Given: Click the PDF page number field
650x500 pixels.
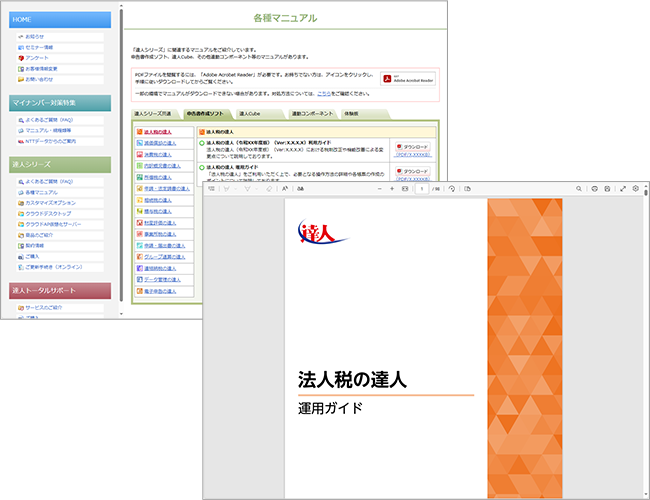Looking at the screenshot, I should 424,188.
